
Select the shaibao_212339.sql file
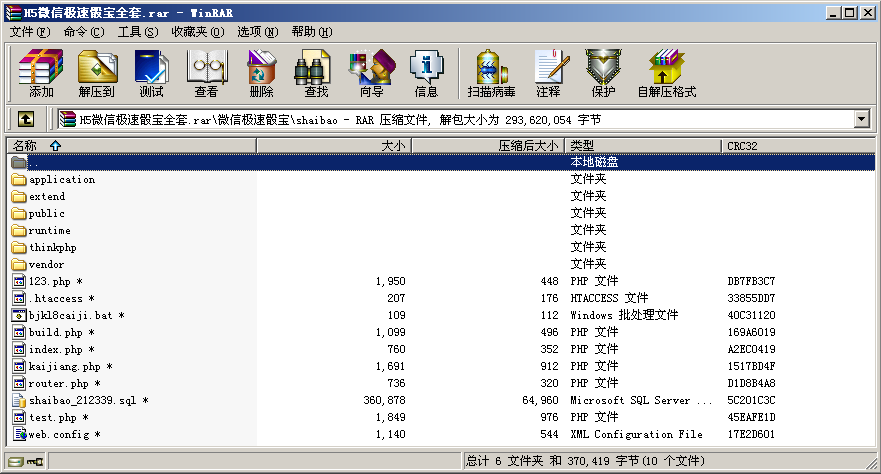82,400
